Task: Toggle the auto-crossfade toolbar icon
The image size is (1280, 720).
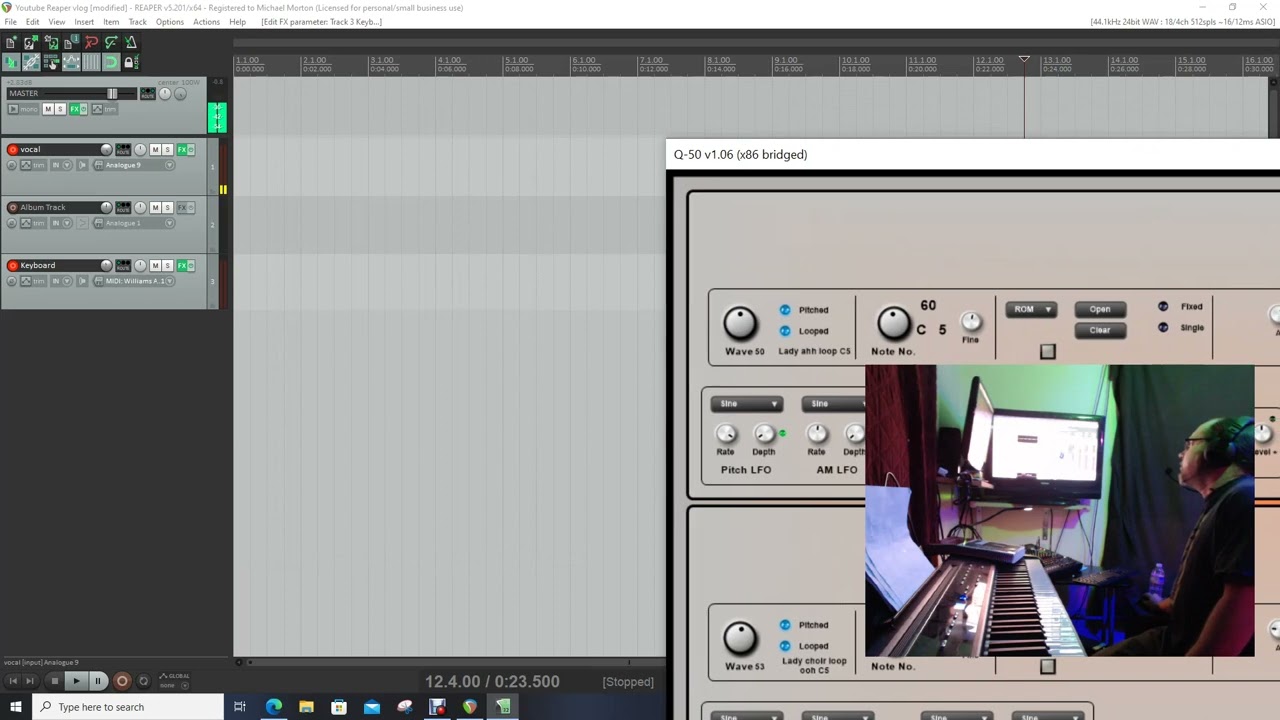Action: pyautogui.click(x=11, y=62)
